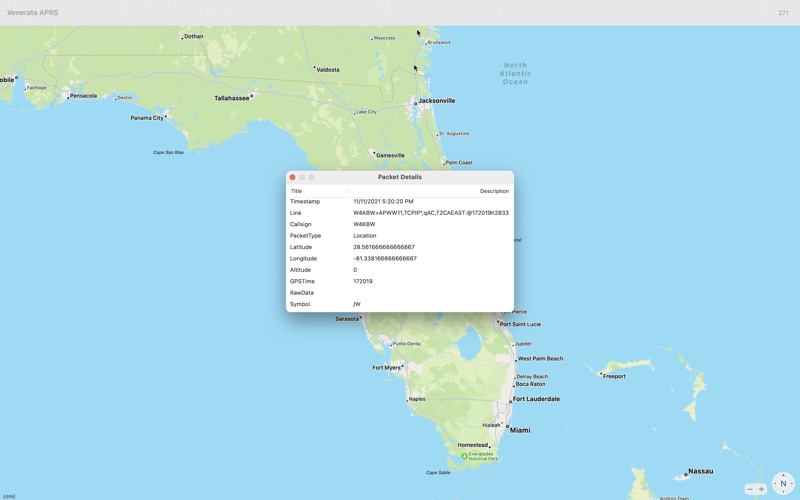Click the Location packet type value
Image resolution: width=800 pixels, height=500 pixels.
(364, 236)
